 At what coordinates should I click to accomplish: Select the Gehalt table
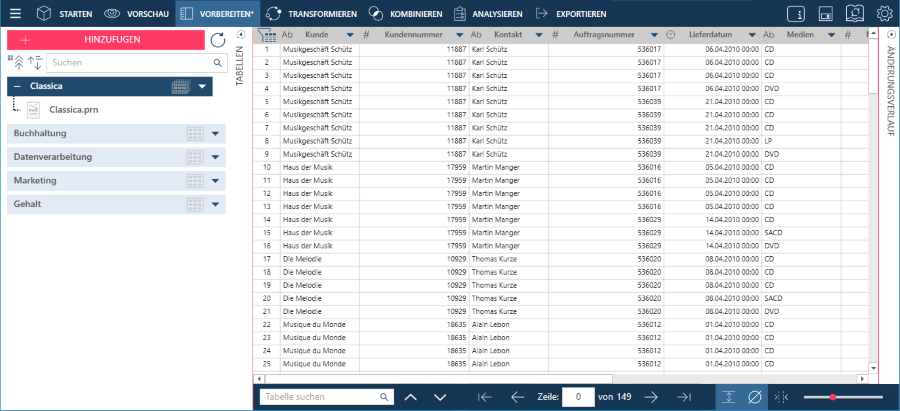(x=117, y=204)
